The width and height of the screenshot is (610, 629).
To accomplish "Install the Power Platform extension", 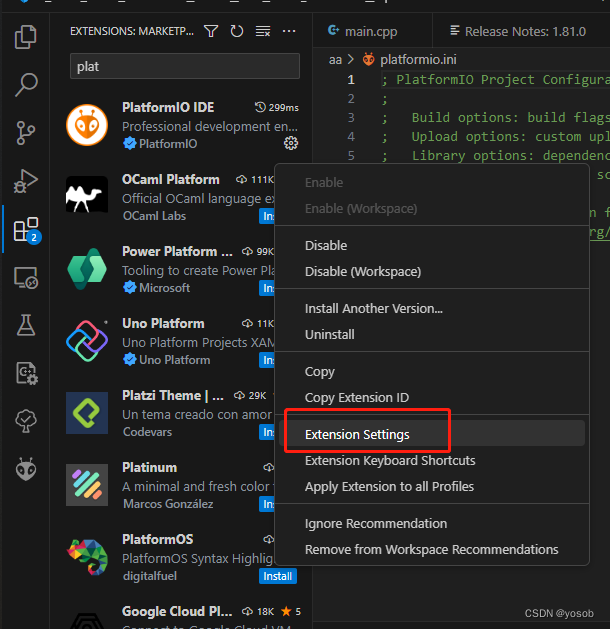I will [267, 288].
